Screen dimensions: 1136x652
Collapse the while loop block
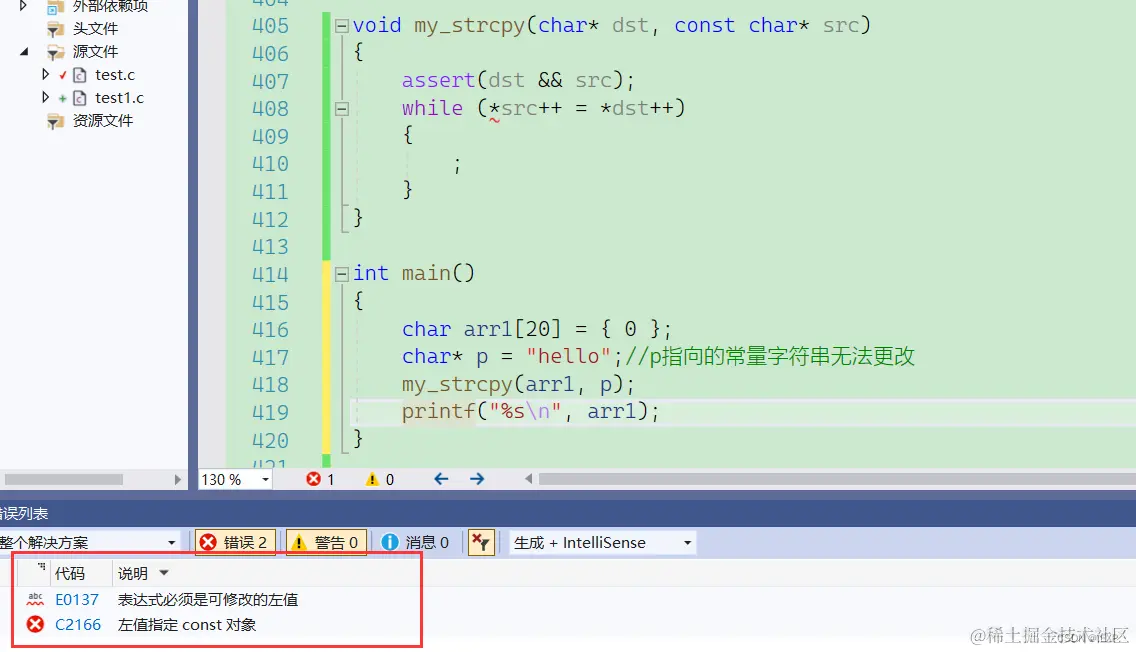point(341,109)
